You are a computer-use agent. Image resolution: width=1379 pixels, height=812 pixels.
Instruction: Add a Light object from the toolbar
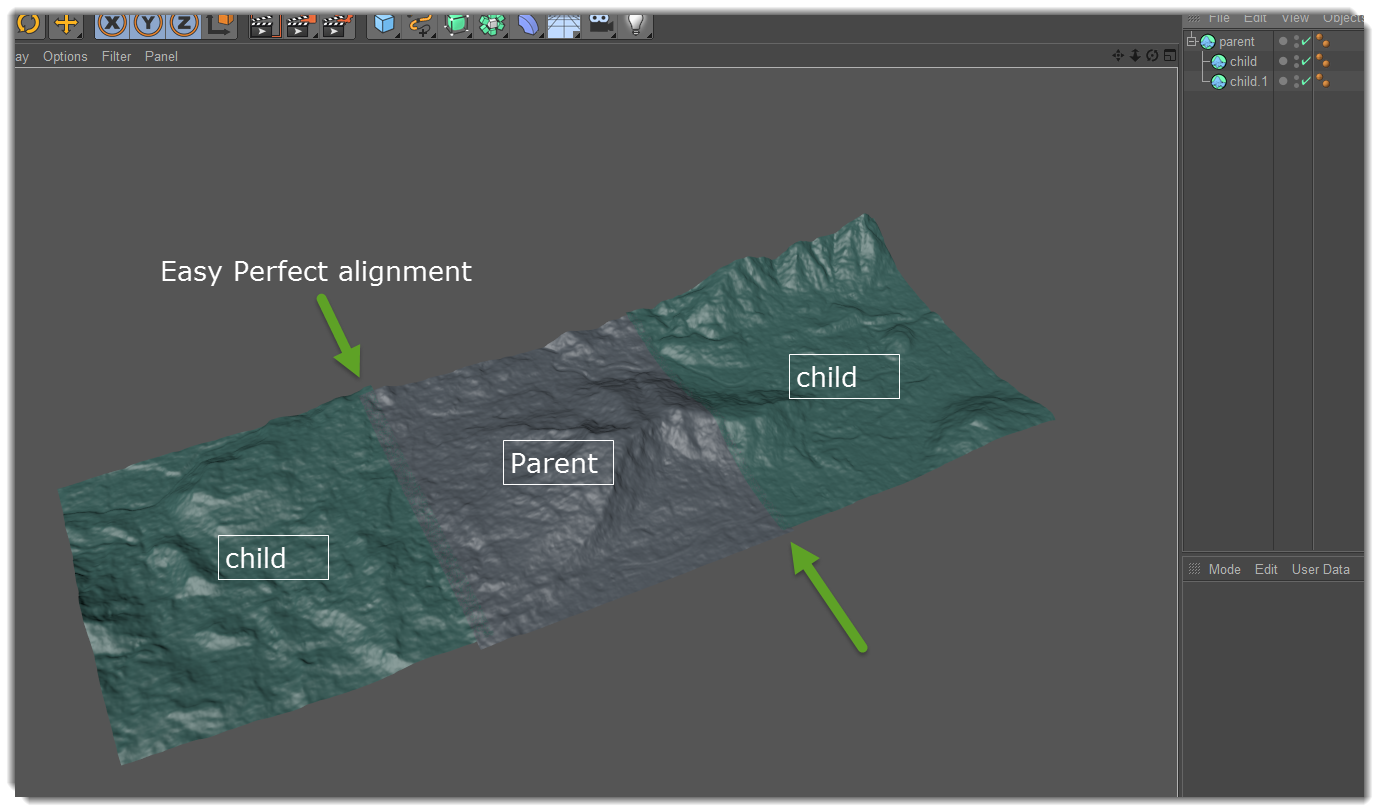click(637, 25)
